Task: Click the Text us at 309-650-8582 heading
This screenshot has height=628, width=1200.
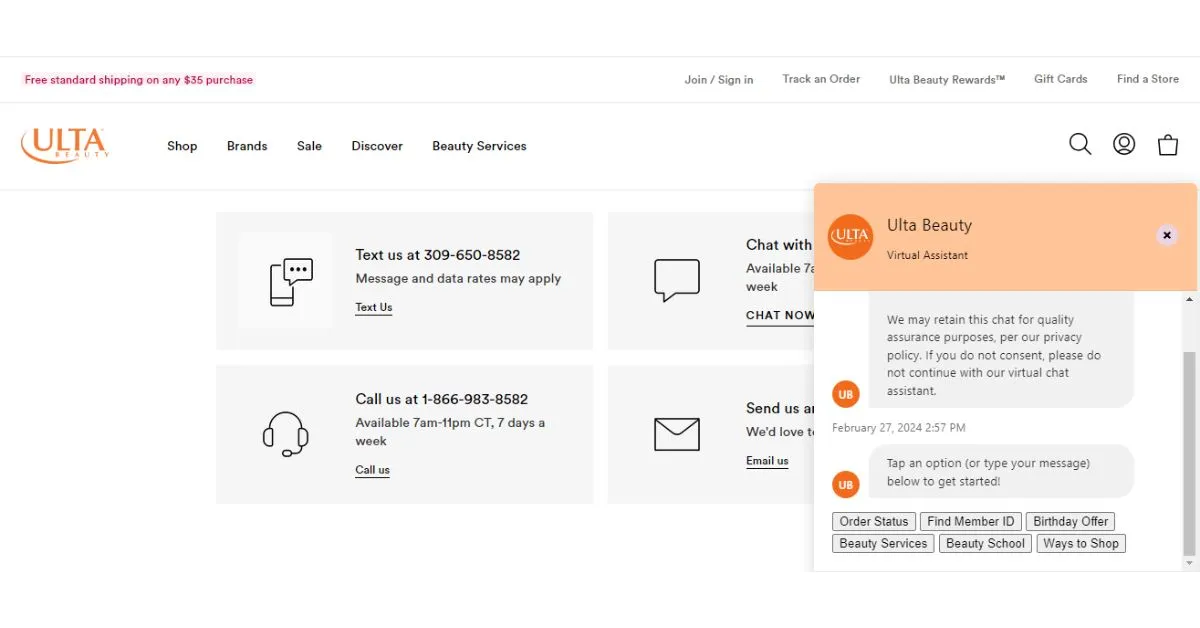Action: point(438,255)
